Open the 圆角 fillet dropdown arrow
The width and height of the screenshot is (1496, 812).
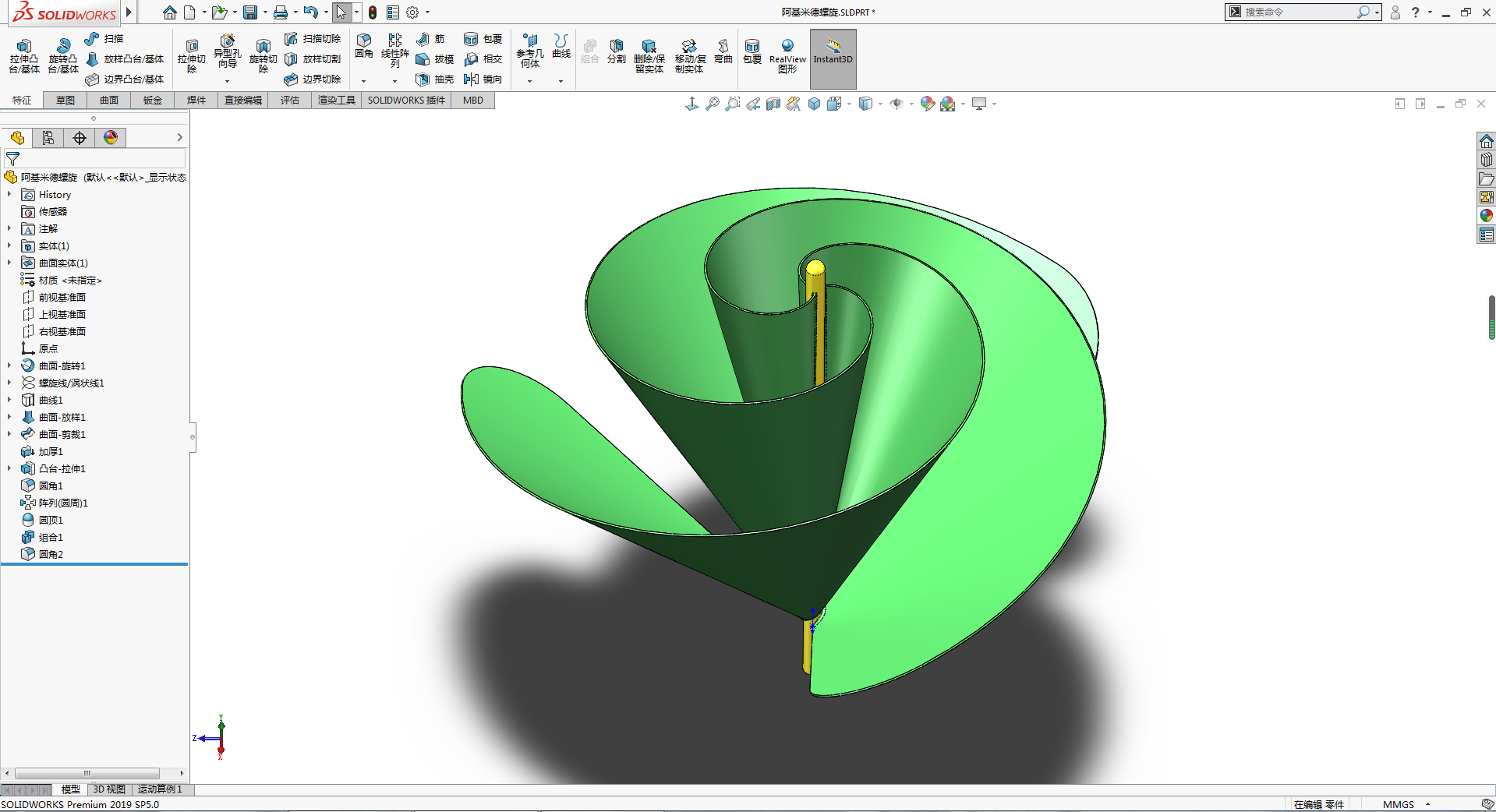coord(364,81)
